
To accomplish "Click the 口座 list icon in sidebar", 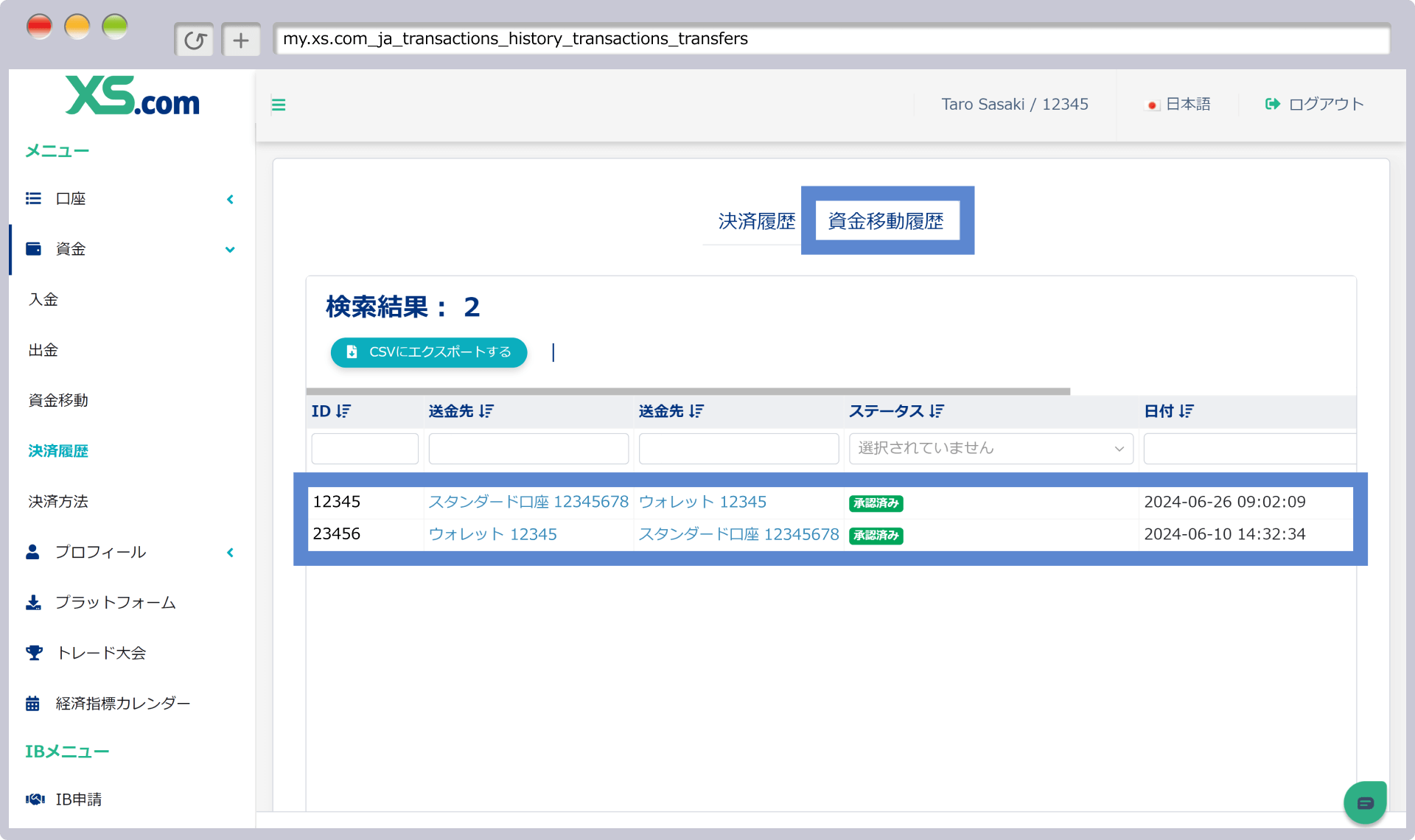I will tap(33, 198).
